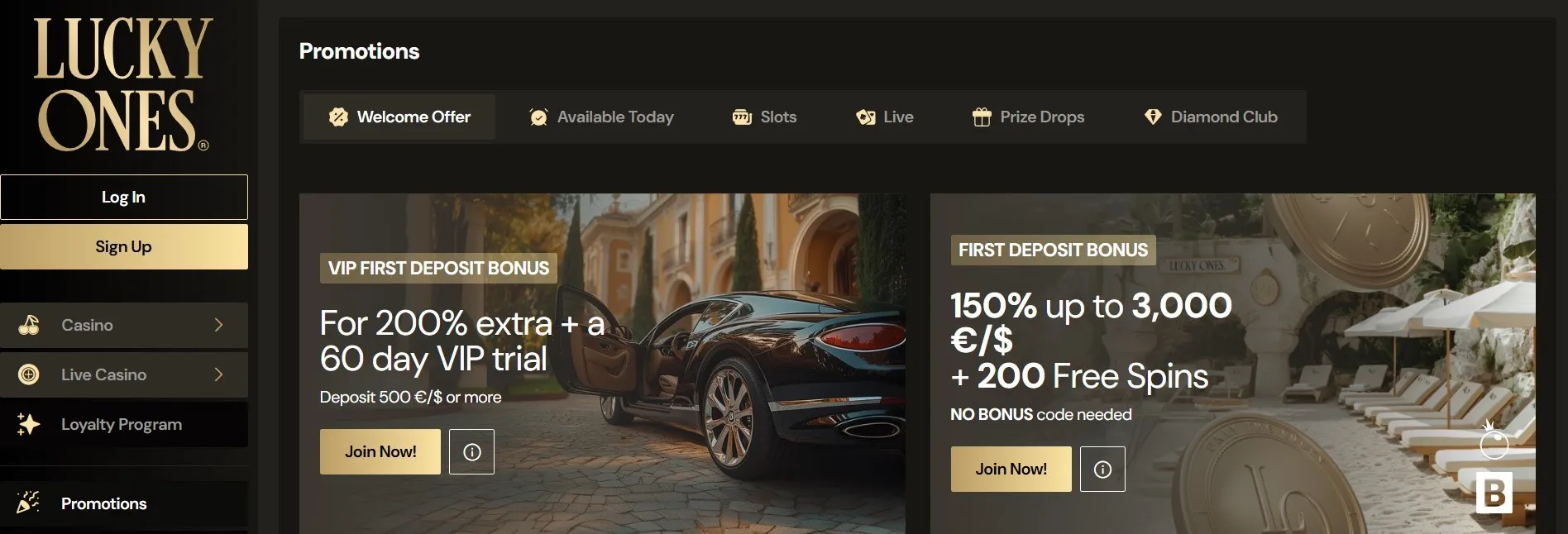Select the Welcome Offer tab
The image size is (1568, 534).
pyautogui.click(x=399, y=117)
